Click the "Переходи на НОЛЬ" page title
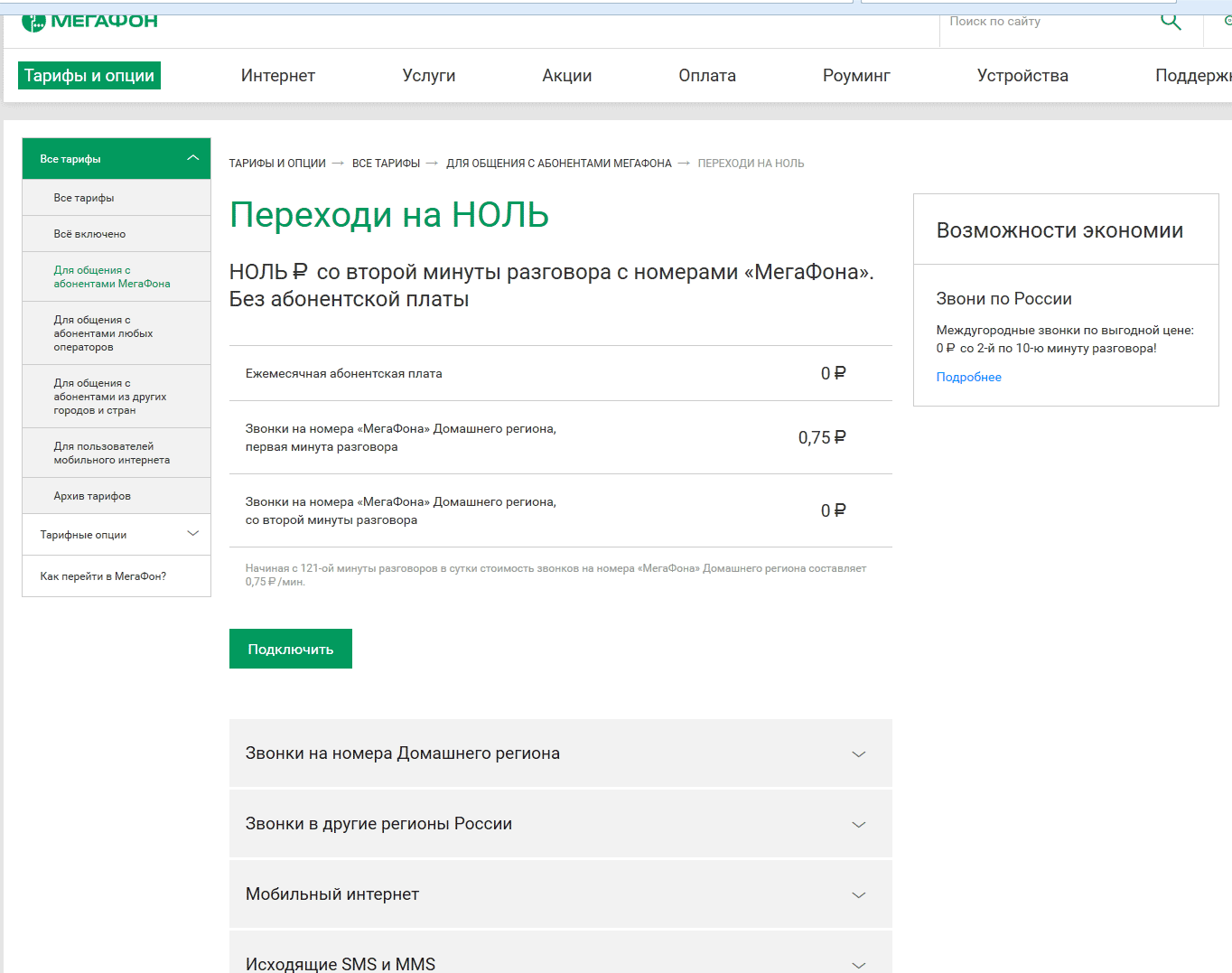 389,215
